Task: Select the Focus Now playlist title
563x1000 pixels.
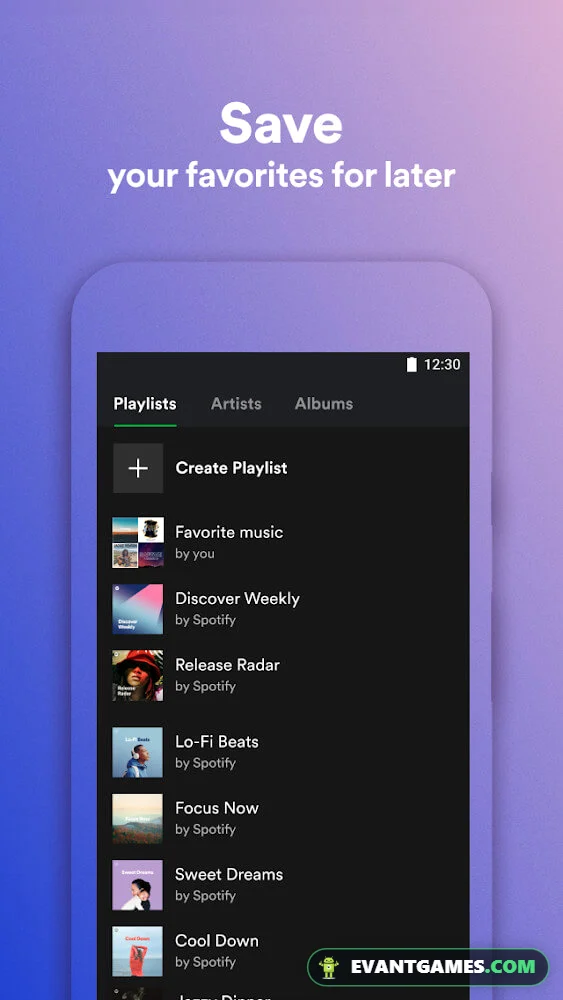Action: 217,808
